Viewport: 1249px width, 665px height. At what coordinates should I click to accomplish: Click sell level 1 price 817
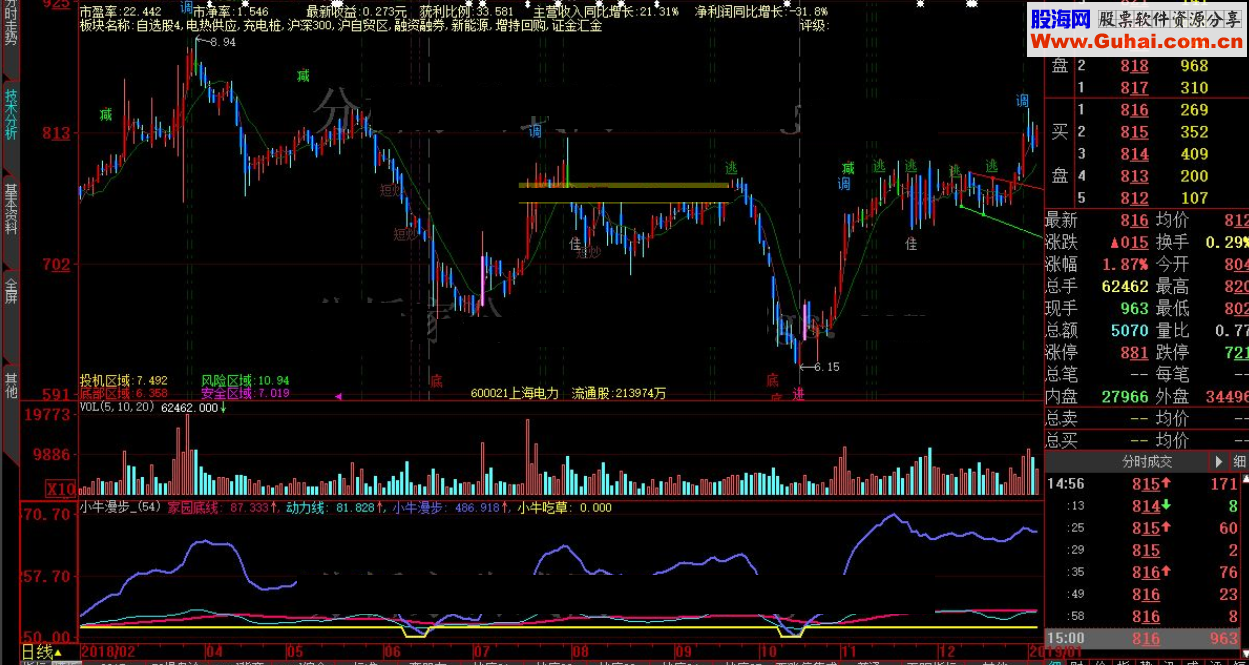1134,88
